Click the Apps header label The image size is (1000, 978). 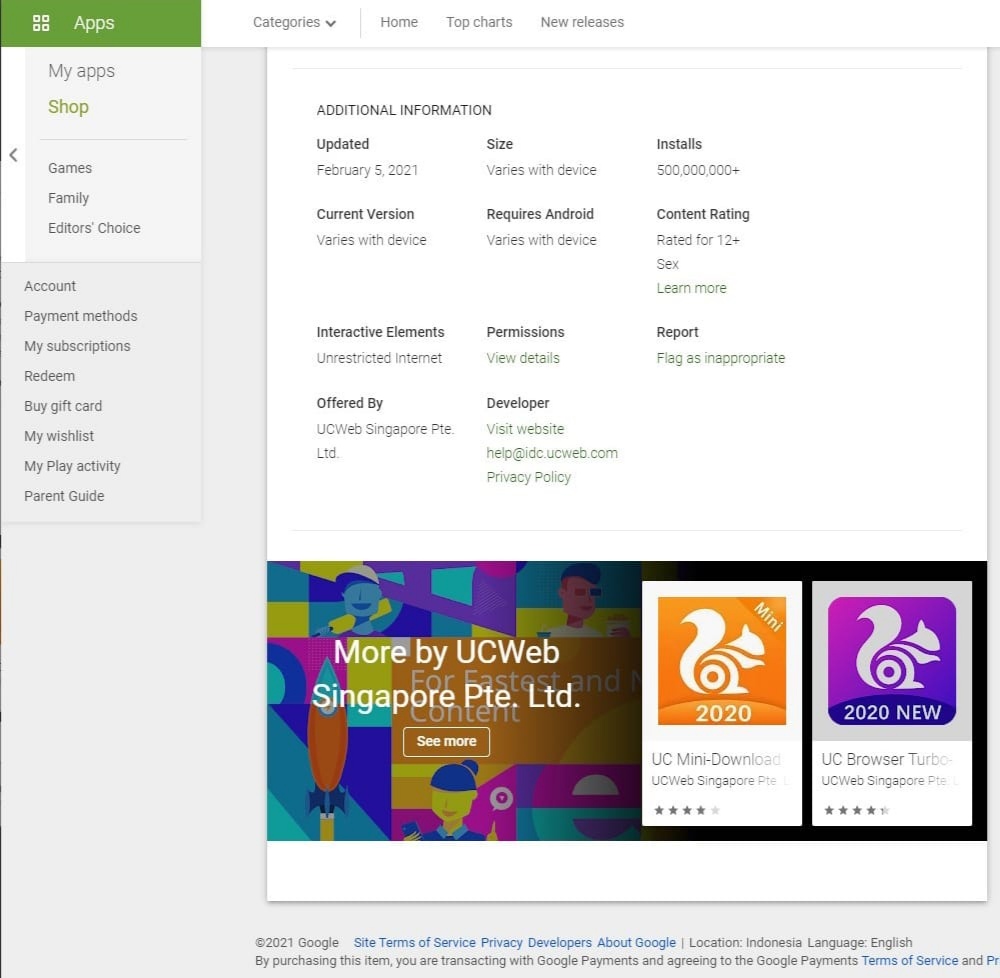tap(94, 23)
